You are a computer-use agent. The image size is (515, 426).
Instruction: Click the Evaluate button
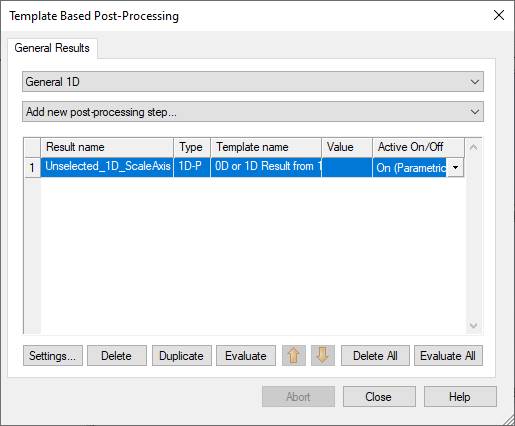(246, 356)
